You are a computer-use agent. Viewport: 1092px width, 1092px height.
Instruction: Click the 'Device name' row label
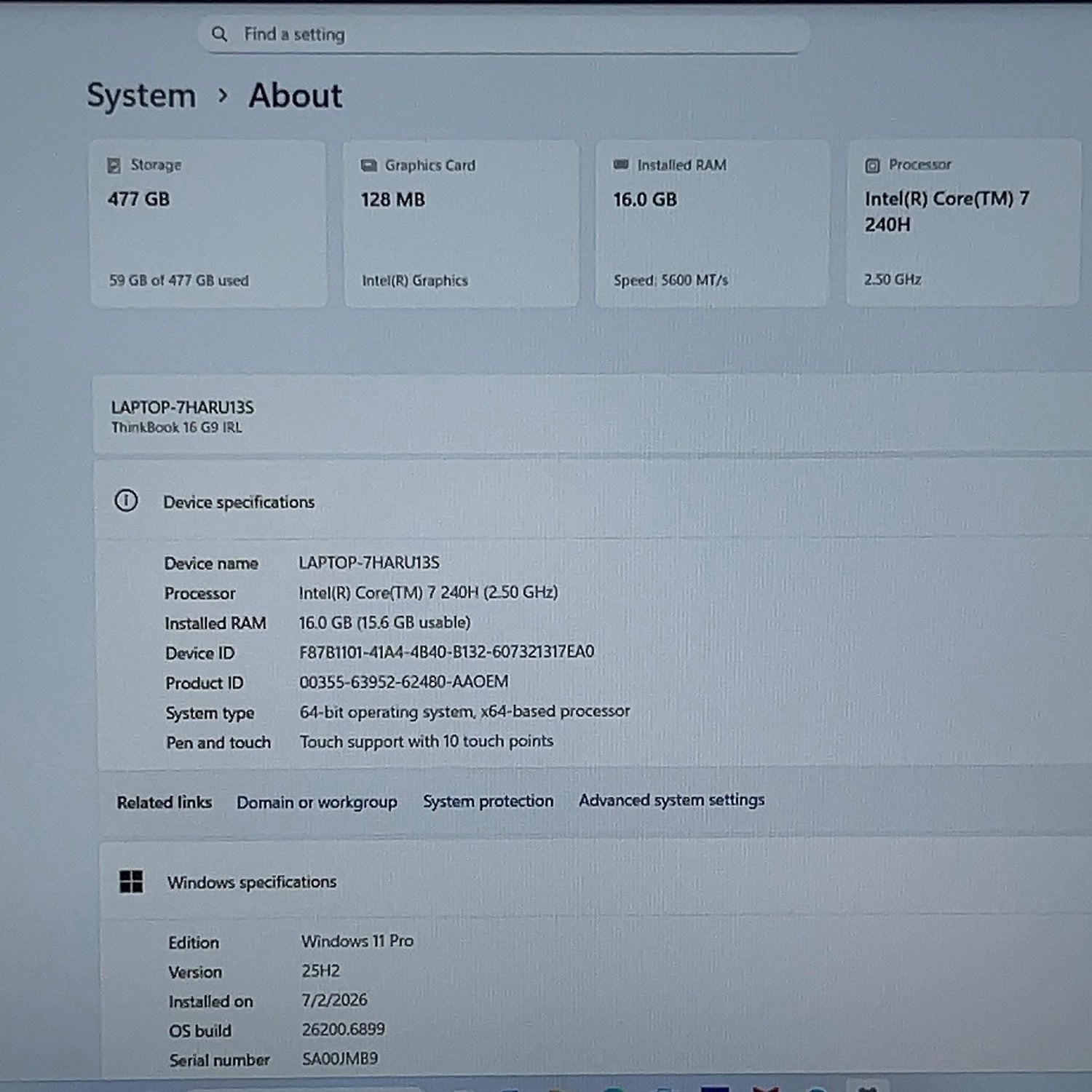(x=211, y=563)
